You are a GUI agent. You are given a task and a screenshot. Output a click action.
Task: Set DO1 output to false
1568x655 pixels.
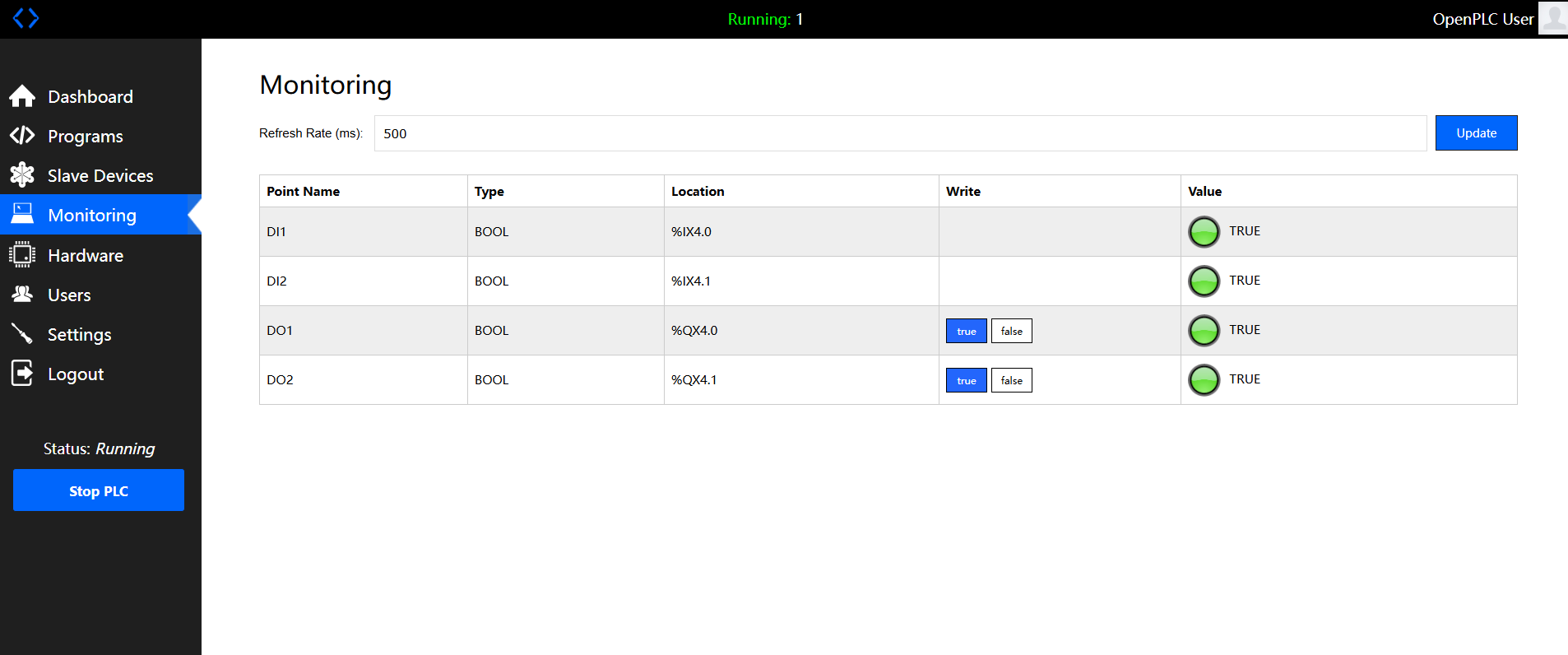[x=1011, y=331]
